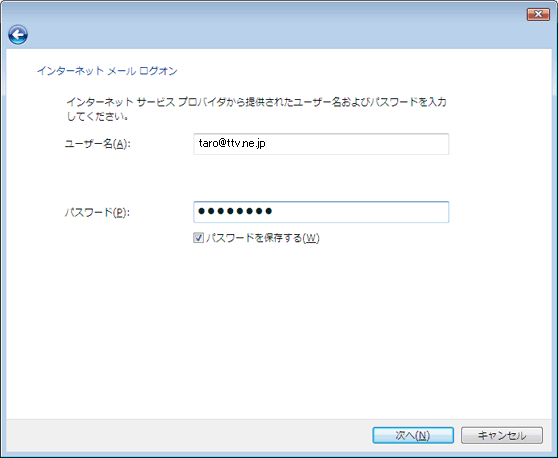Place cursor in the taro@ttv.ne.jp text
558x458 pixels.
[x=232, y=143]
